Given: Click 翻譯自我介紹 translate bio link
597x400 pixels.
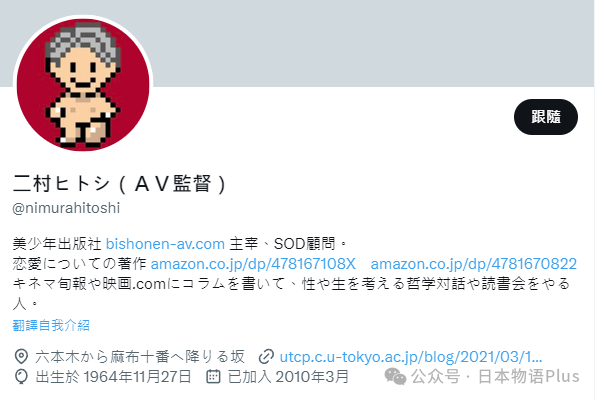Looking at the screenshot, I should pyautogui.click(x=51, y=325).
